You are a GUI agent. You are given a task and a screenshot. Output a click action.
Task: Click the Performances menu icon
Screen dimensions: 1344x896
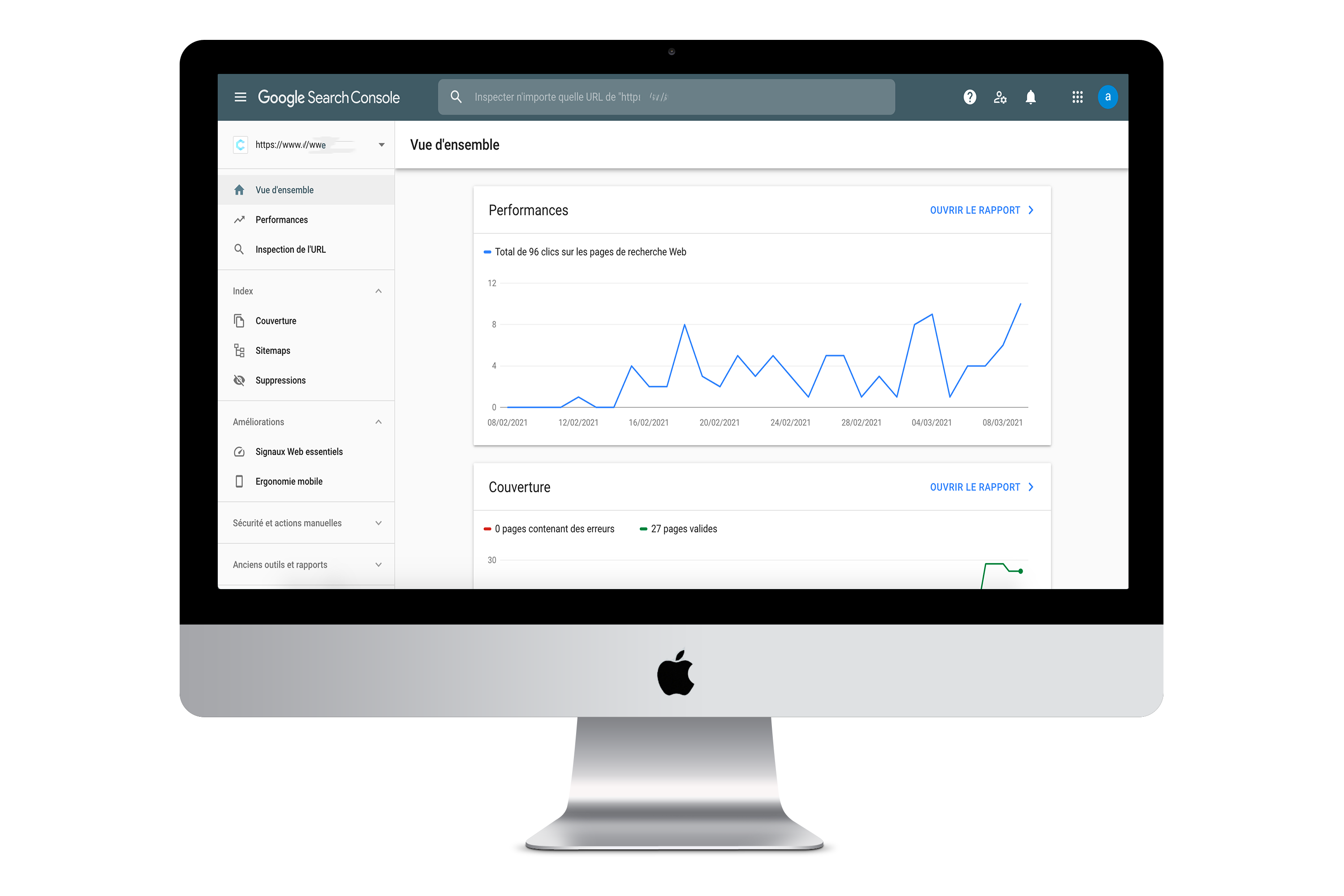tap(240, 219)
